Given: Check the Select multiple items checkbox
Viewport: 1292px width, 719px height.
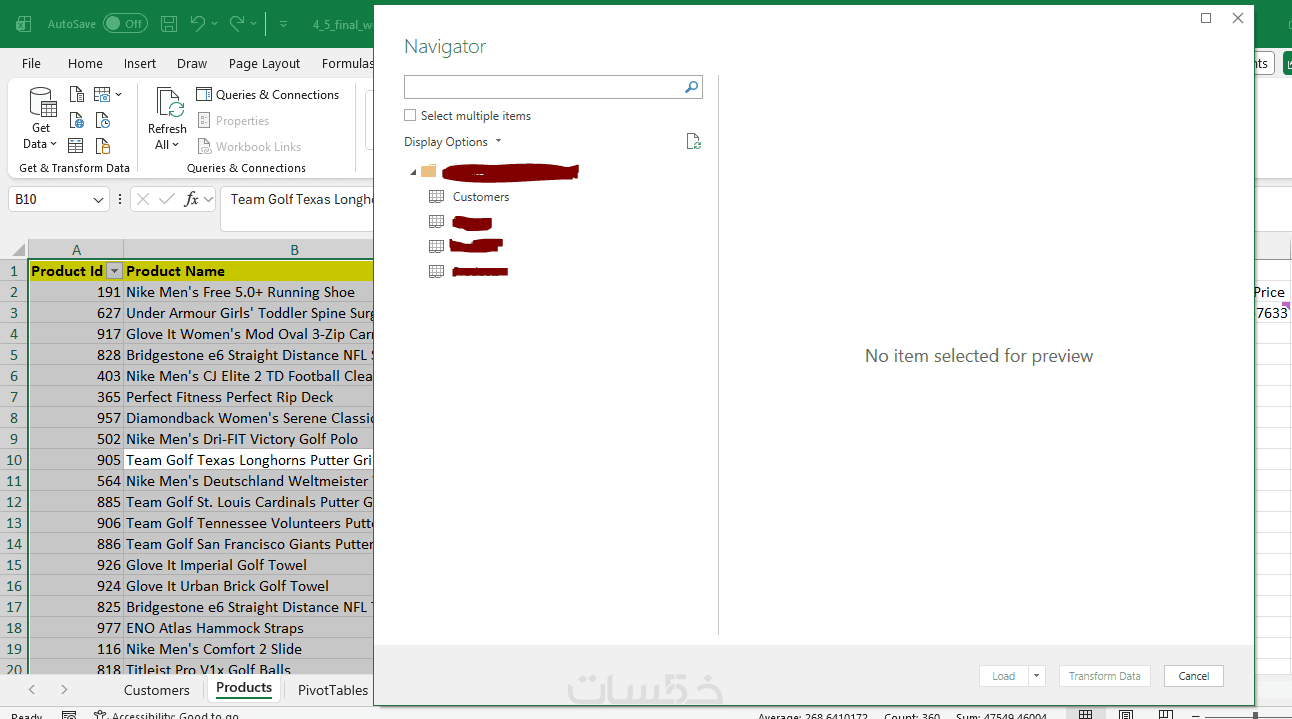Looking at the screenshot, I should click(x=410, y=116).
